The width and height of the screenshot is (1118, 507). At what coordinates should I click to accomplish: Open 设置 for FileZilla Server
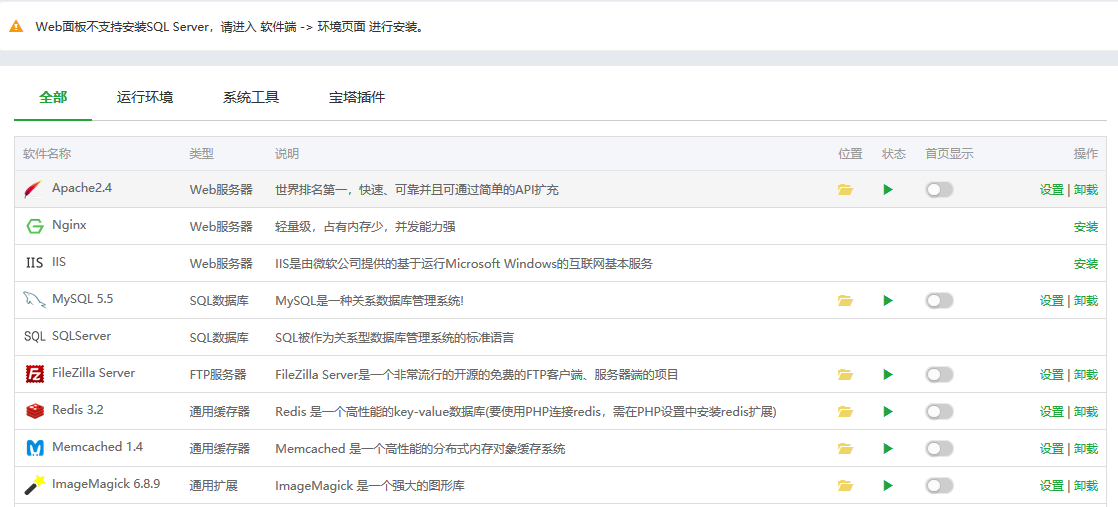1051,374
